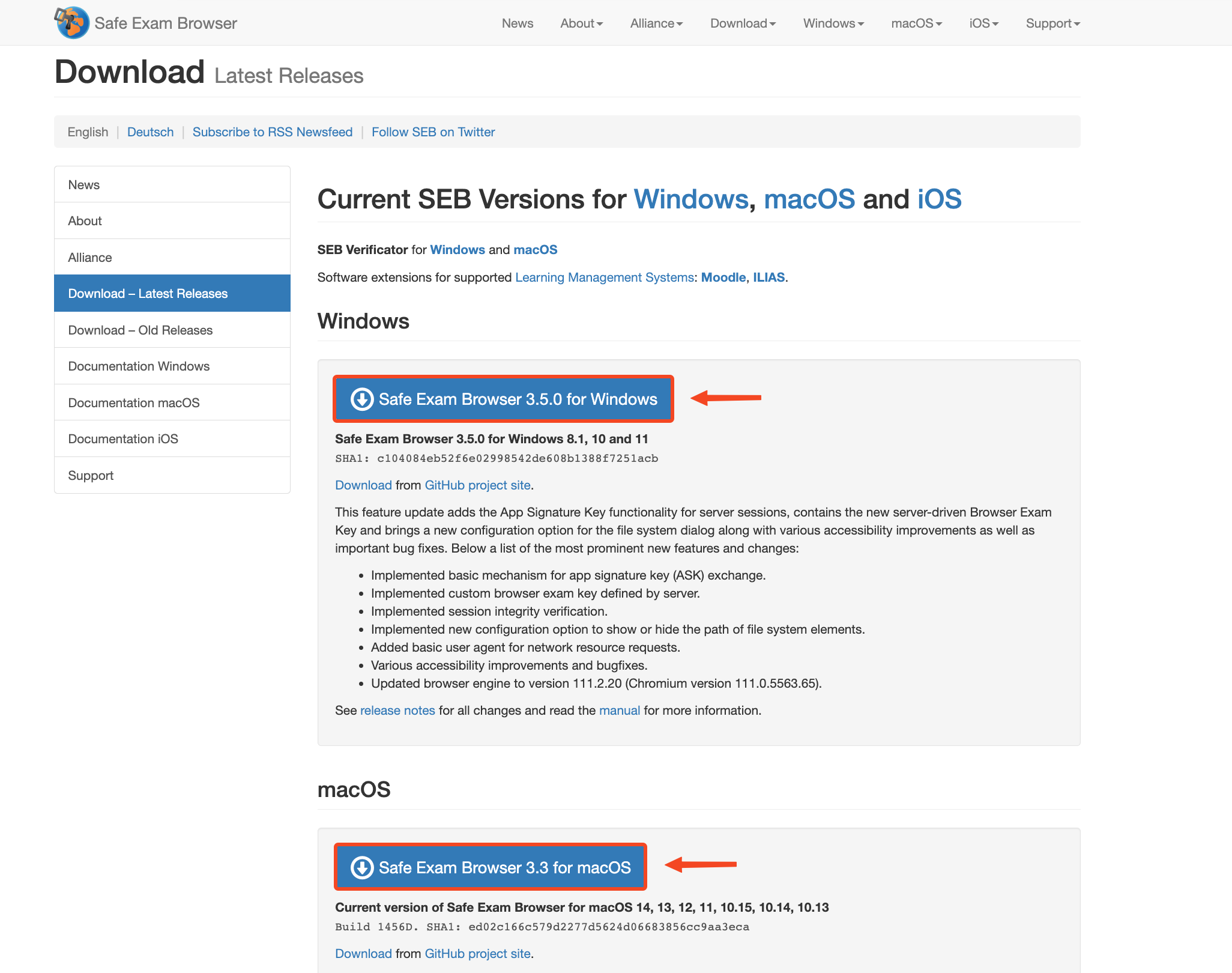Click the ILIAS extension link
Viewport: 1232px width, 973px height.
[x=769, y=277]
